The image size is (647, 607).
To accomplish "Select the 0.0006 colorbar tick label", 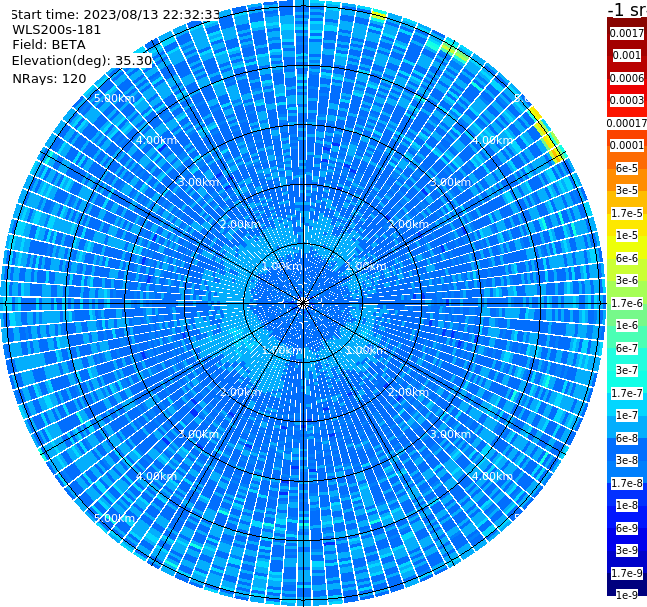I will [x=627, y=78].
